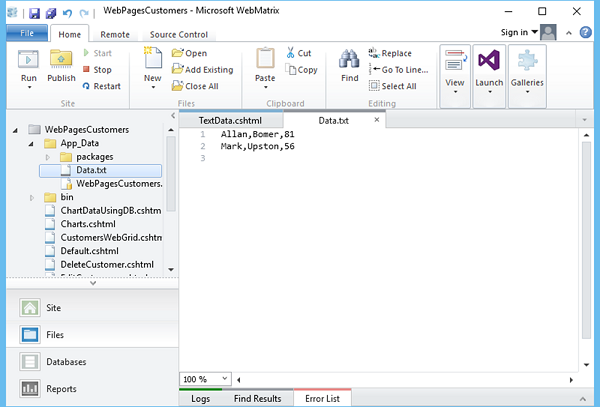Expand the packages folder node
The image size is (600, 407).
tap(48, 157)
